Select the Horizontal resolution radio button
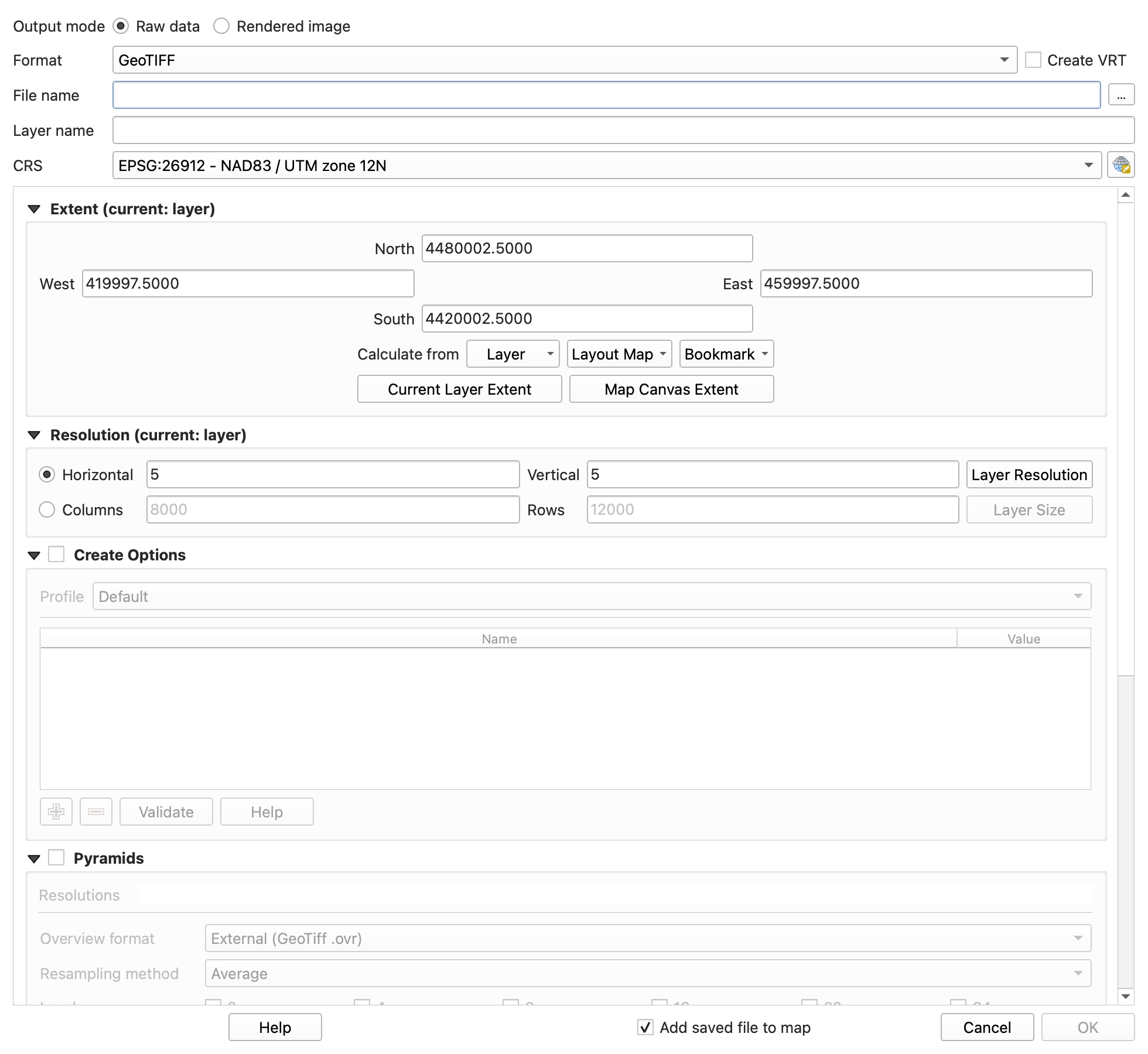The height and width of the screenshot is (1054, 1148). pyautogui.click(x=47, y=474)
